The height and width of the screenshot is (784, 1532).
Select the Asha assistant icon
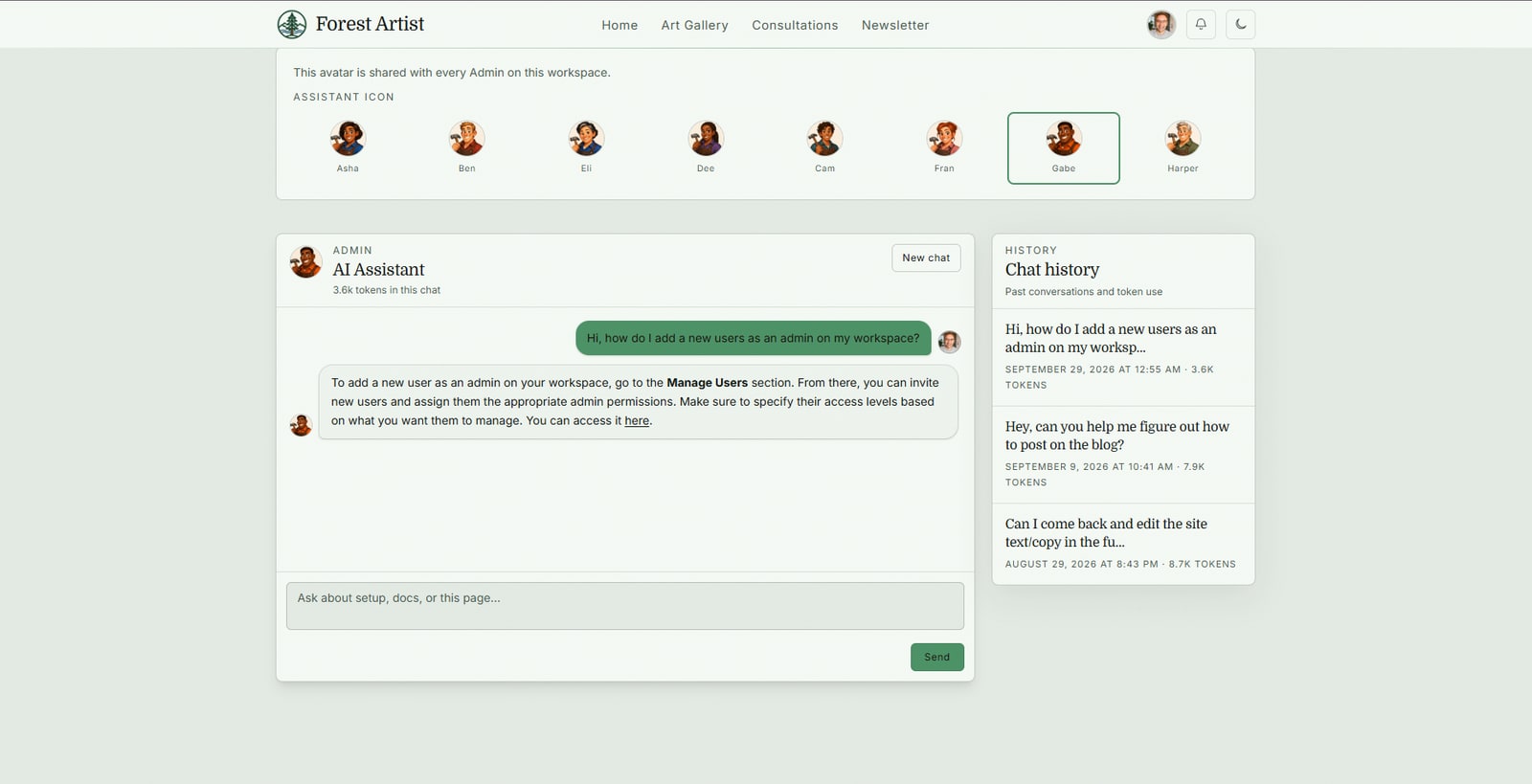click(x=348, y=147)
